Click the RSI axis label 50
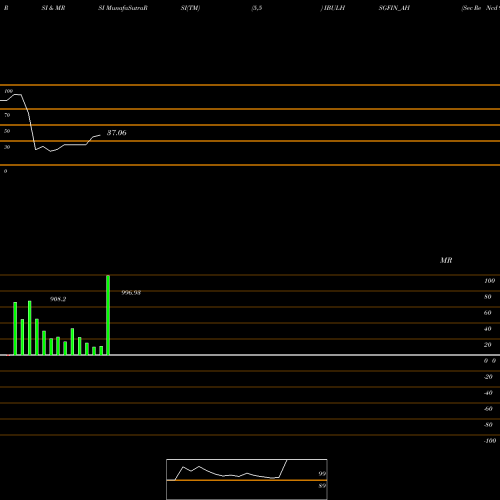 click(7, 131)
